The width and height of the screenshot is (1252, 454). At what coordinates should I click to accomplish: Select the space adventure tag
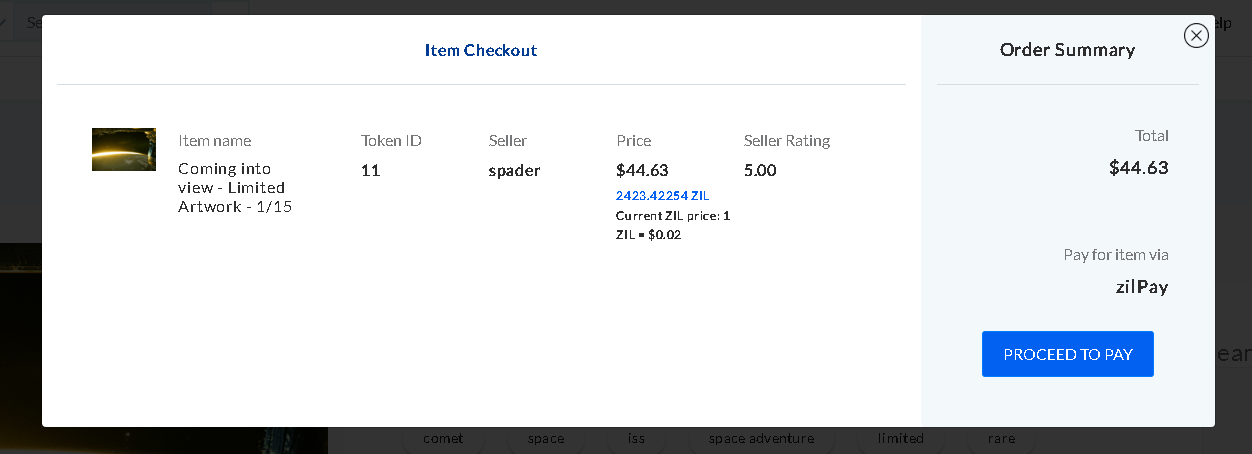click(761, 438)
